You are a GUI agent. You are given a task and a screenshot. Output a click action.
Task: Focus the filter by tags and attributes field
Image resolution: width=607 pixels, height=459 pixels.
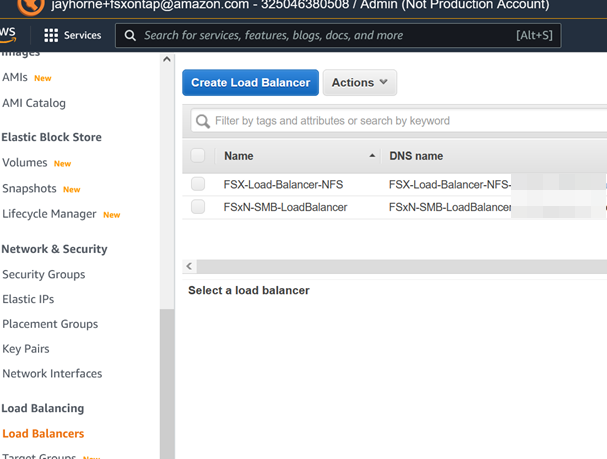399,121
